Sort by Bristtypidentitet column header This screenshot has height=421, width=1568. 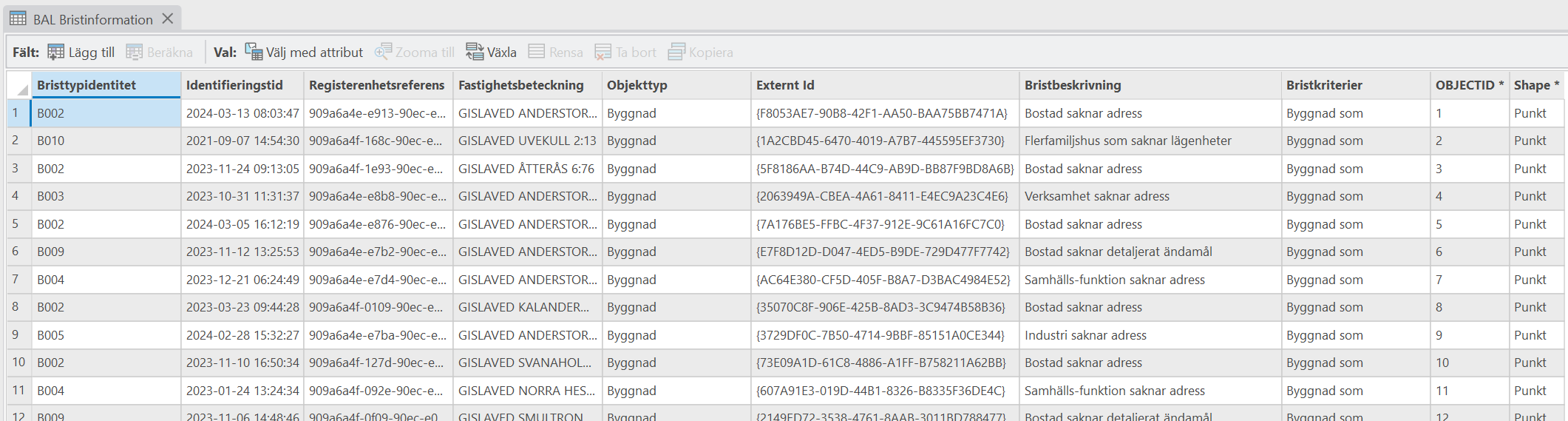(x=86, y=85)
